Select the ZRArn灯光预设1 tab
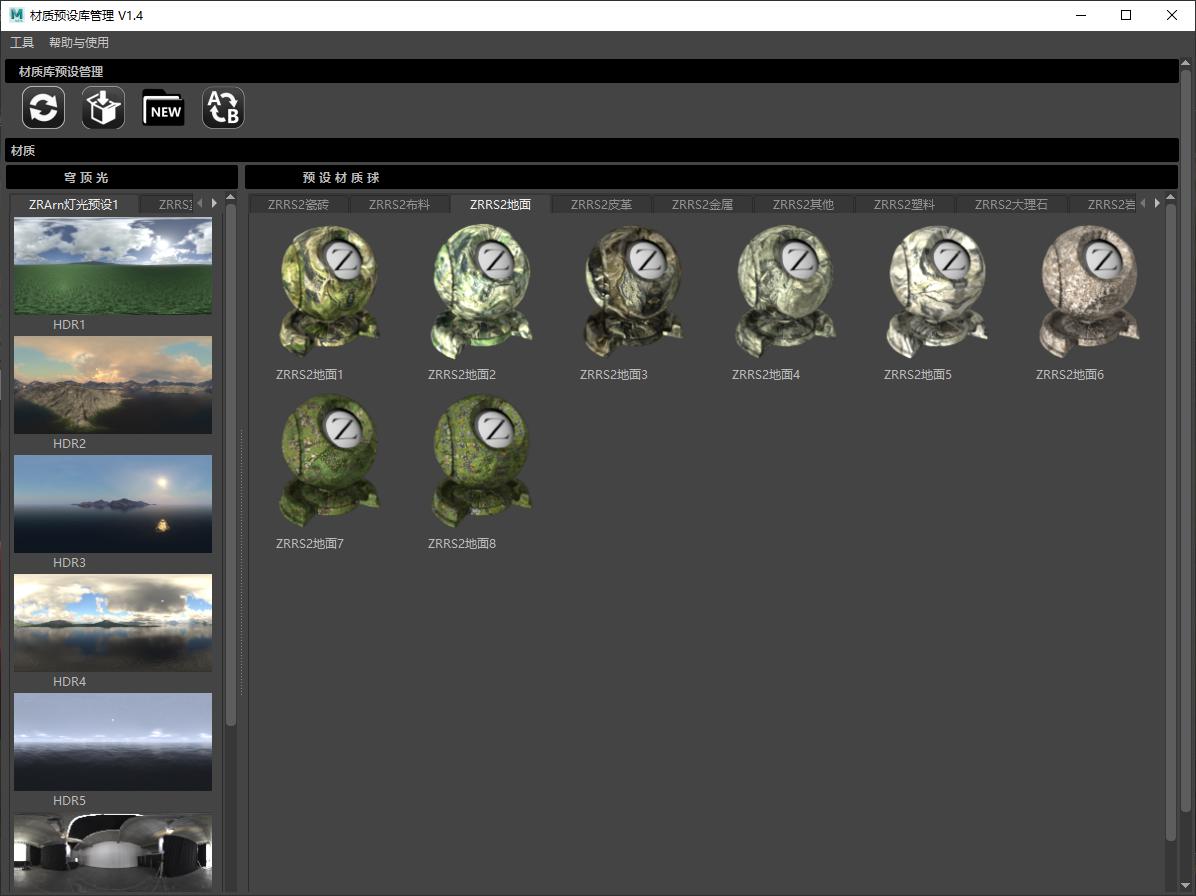 click(74, 205)
